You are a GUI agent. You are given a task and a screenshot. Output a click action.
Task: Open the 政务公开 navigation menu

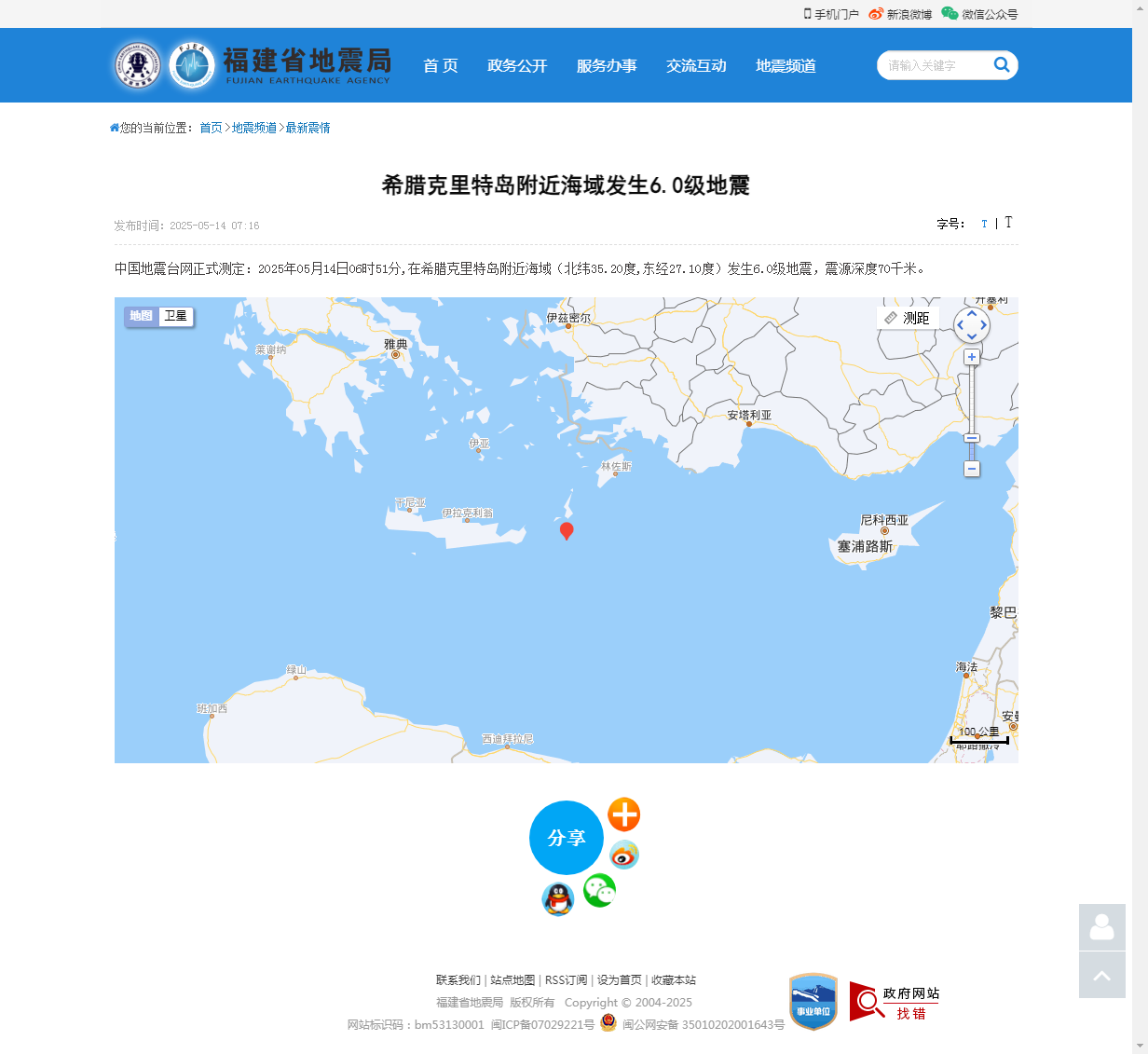click(x=518, y=65)
